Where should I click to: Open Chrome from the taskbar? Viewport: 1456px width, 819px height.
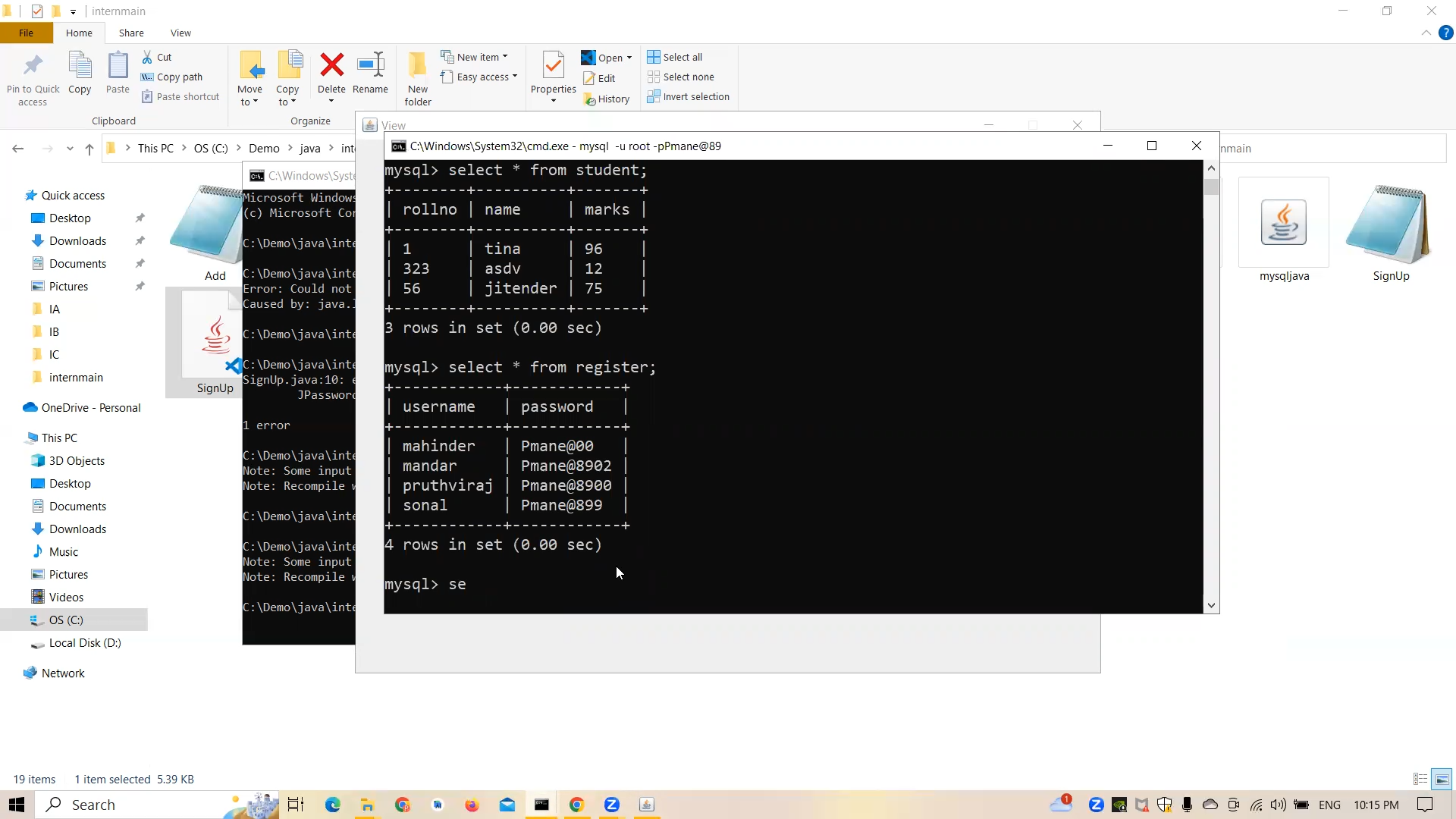pyautogui.click(x=577, y=805)
